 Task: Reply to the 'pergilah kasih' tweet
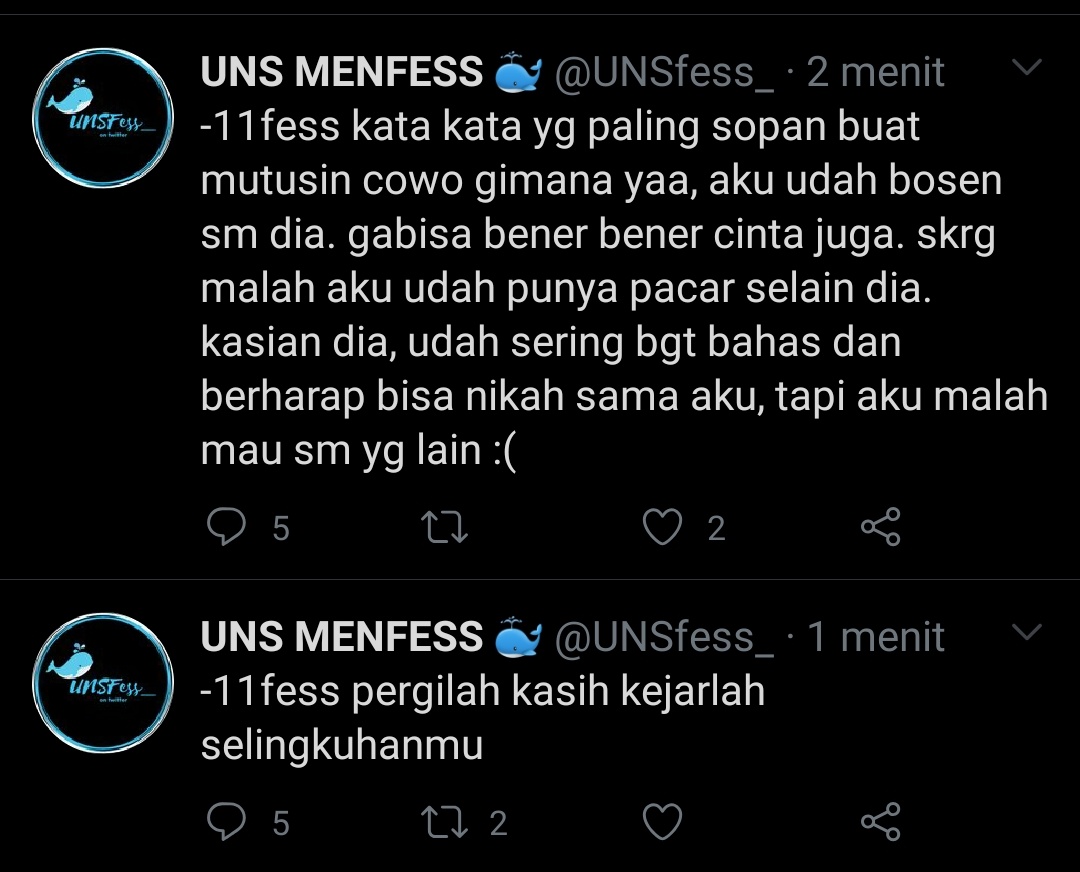[x=226, y=822]
